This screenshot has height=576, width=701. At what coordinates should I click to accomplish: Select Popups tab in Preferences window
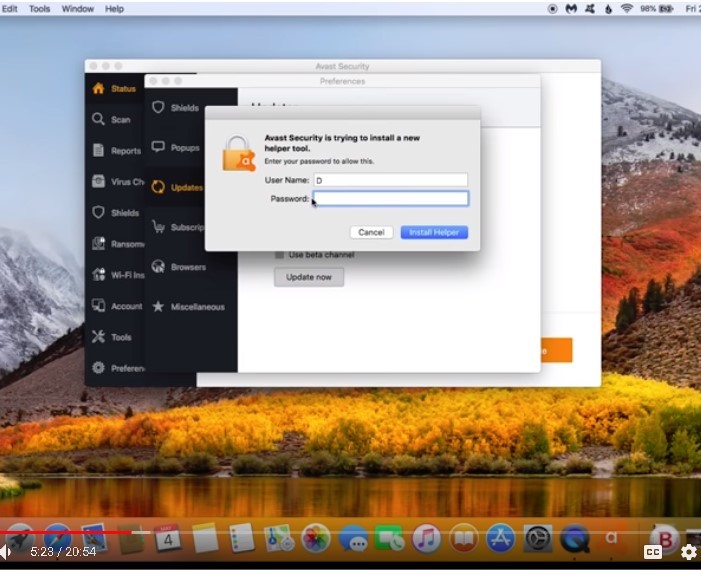[175, 147]
